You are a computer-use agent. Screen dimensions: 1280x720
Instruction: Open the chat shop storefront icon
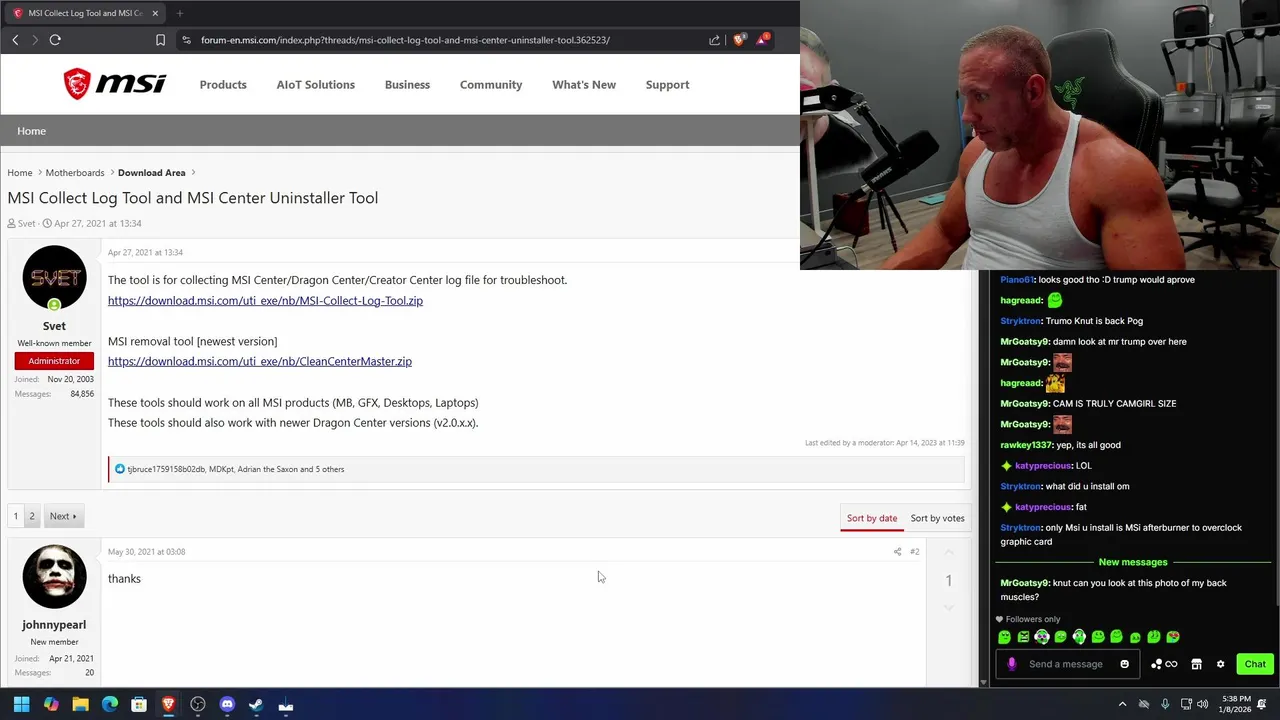click(x=1196, y=664)
